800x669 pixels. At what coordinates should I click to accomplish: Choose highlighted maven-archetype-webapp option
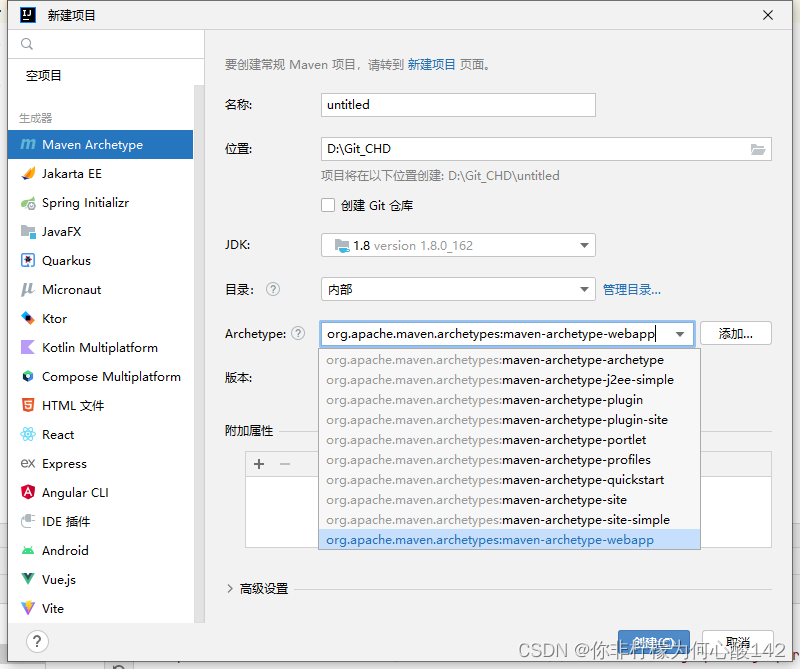(x=509, y=539)
